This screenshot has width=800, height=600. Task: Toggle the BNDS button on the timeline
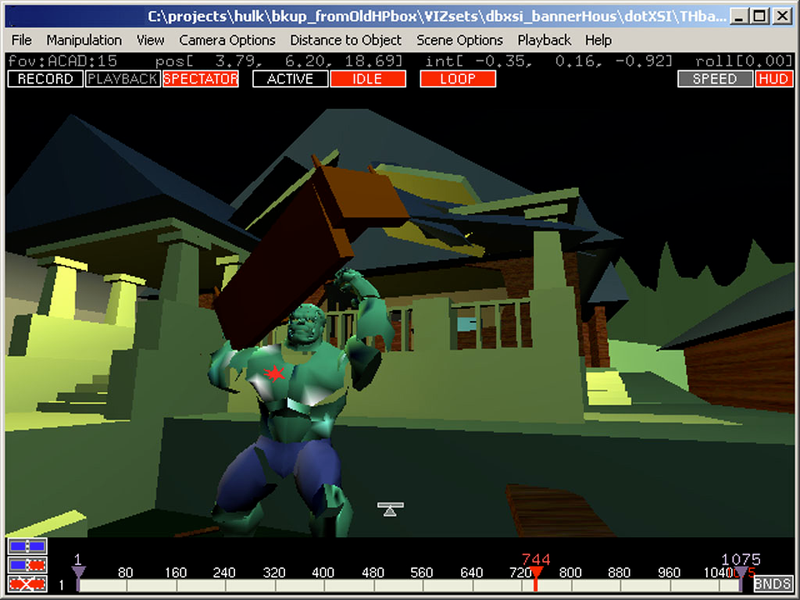coord(773,584)
